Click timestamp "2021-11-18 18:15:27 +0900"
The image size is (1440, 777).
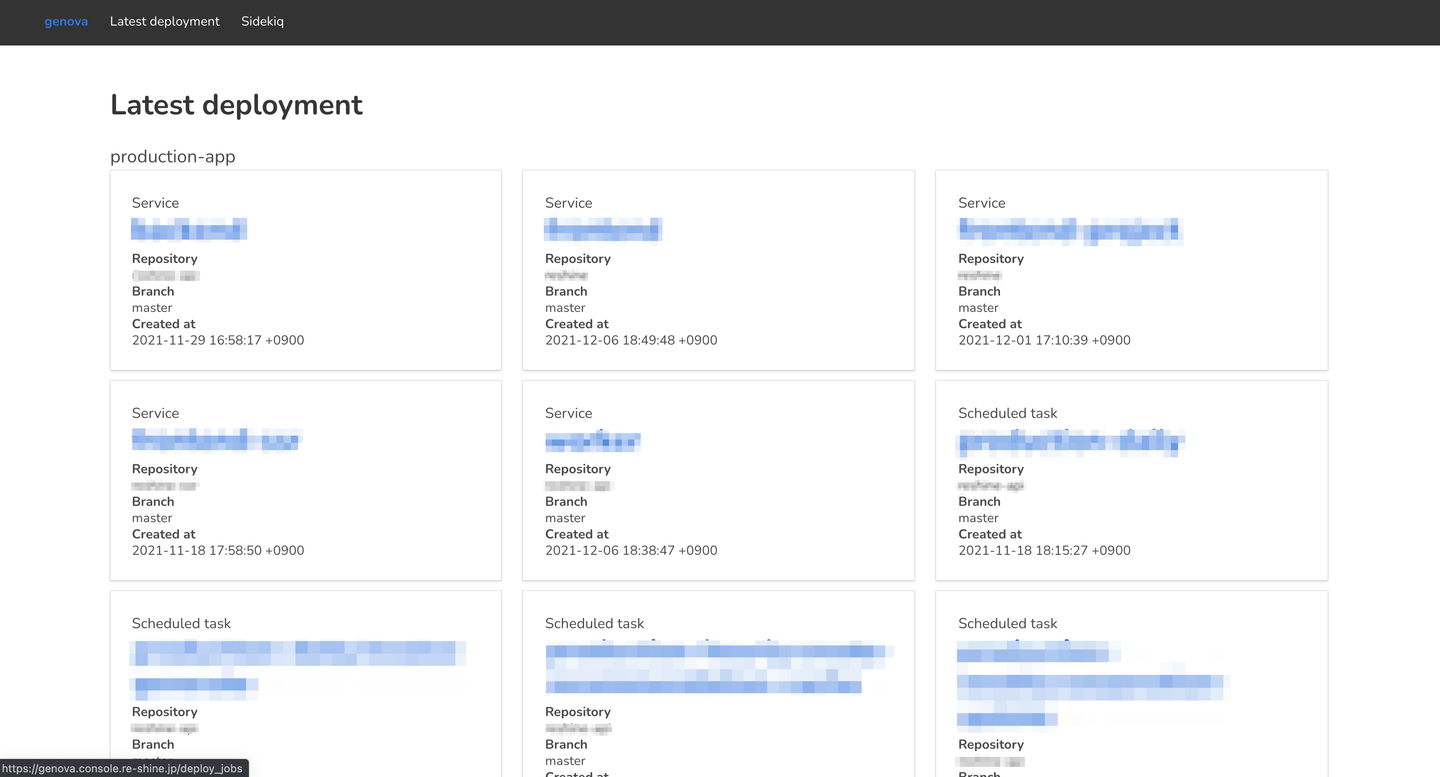[1044, 550]
